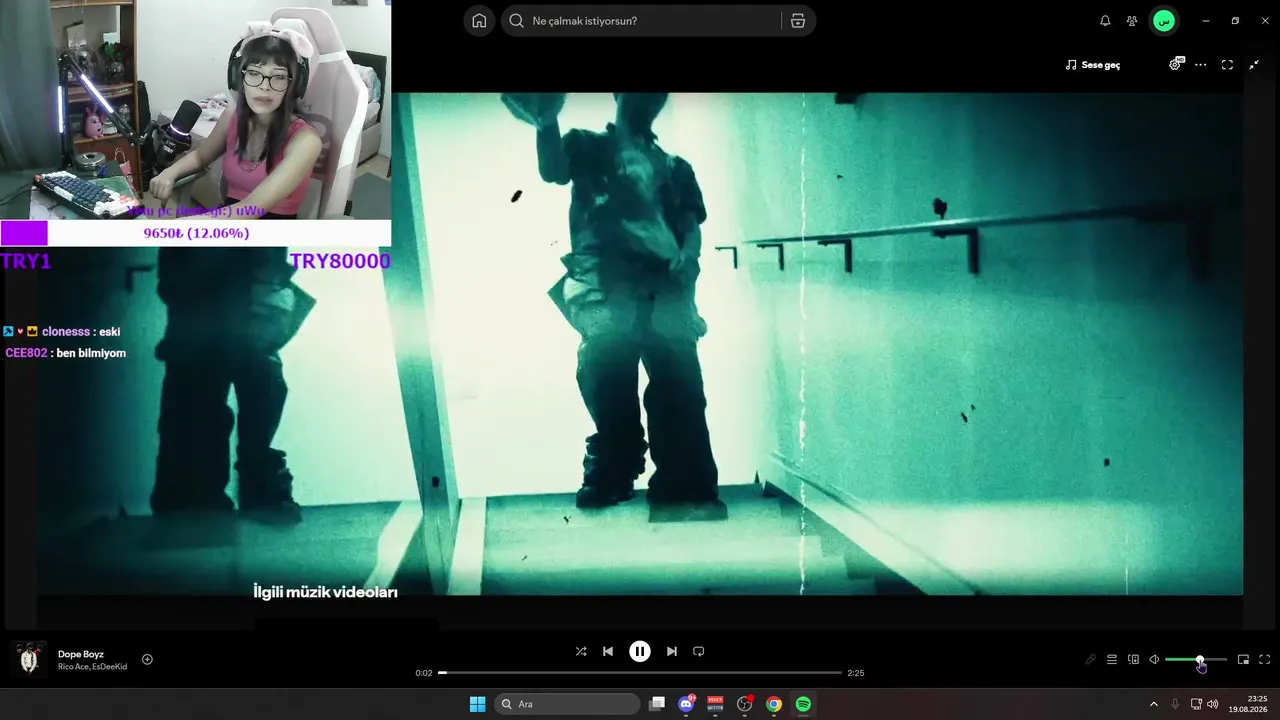1280x720 pixels.
Task: Open the 'Dope Boyz' song title link
Action: click(x=81, y=654)
